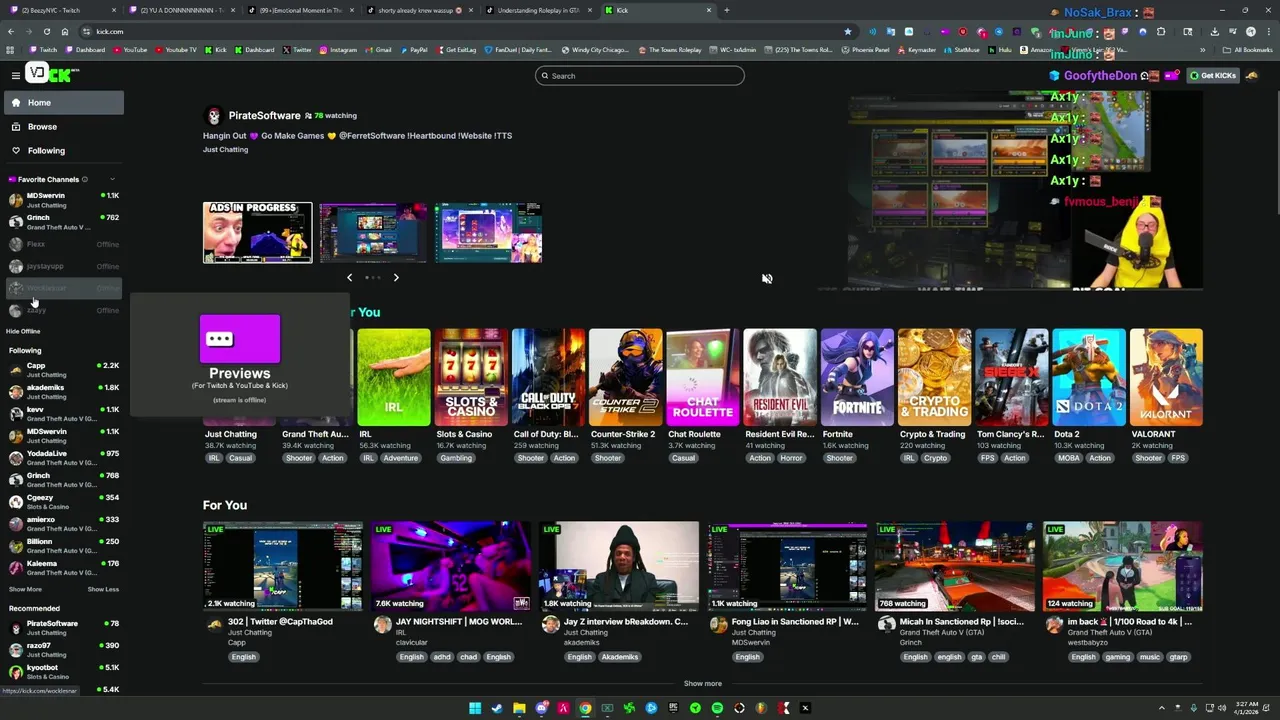The width and height of the screenshot is (1280, 720).
Task: Open Jay Z interview bReakdown stream title
Action: point(628,621)
